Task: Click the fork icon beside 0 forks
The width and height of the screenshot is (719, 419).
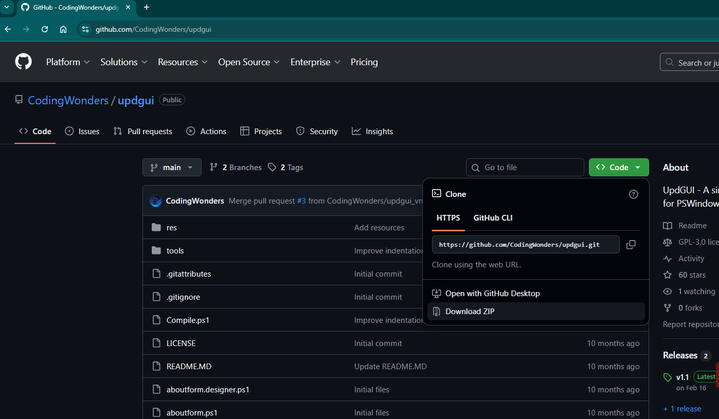Action: [x=667, y=308]
